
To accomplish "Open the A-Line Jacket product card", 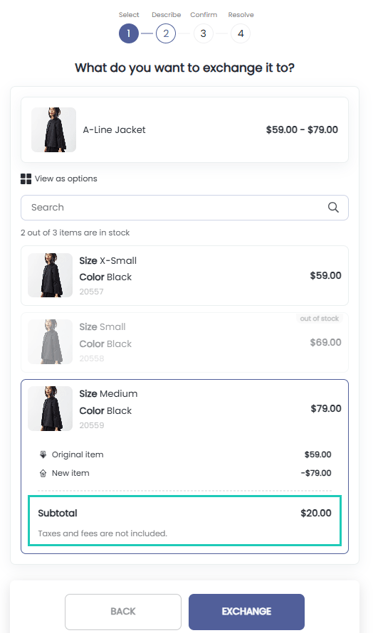I will tap(184, 130).
